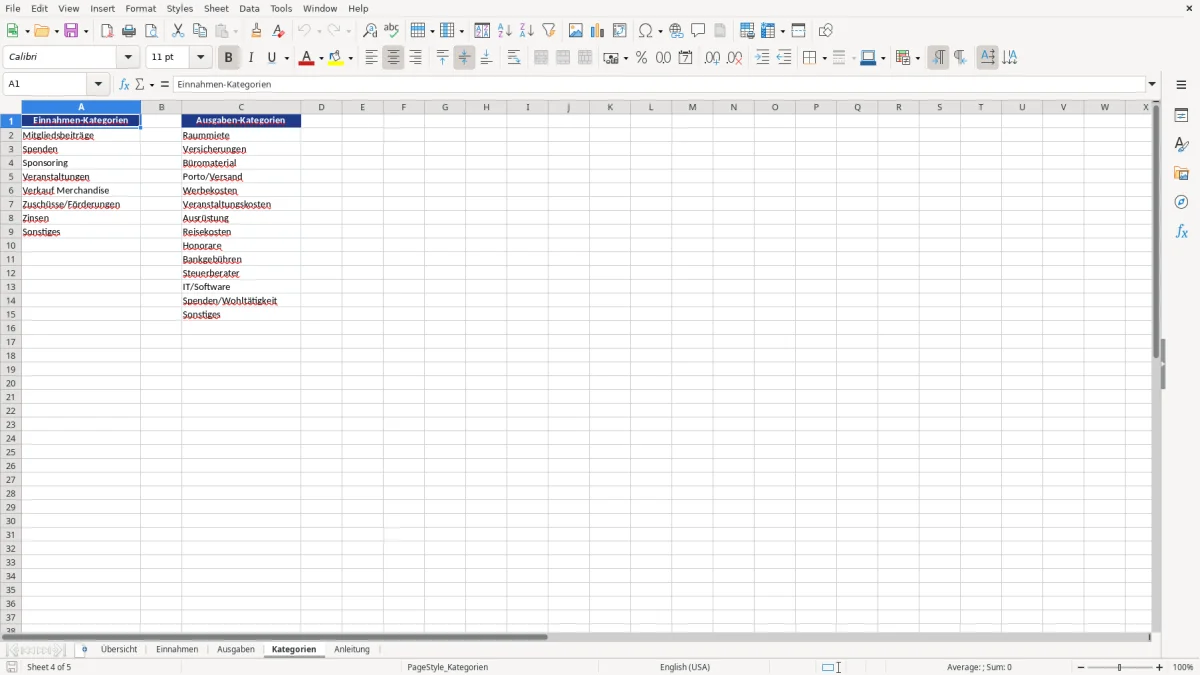
Task: Toggle the AutoFilter funnel icon
Action: tap(548, 31)
